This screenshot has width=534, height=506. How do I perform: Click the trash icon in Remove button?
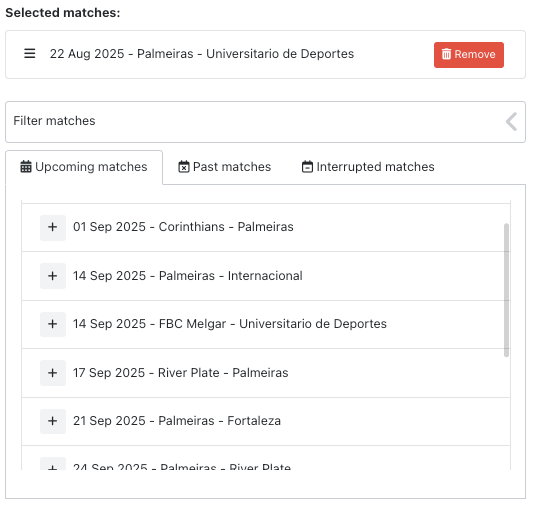(446, 54)
